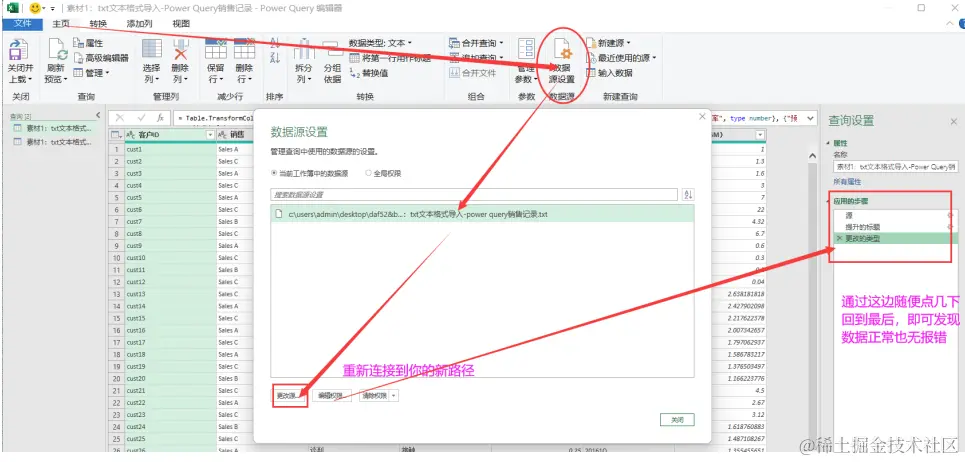
Task: Open the 清除权限 dropdown arrow in dialog
Action: 393,396
